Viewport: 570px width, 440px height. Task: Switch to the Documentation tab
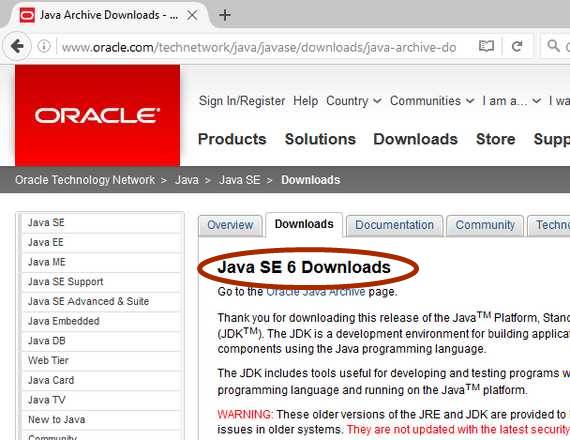394,225
